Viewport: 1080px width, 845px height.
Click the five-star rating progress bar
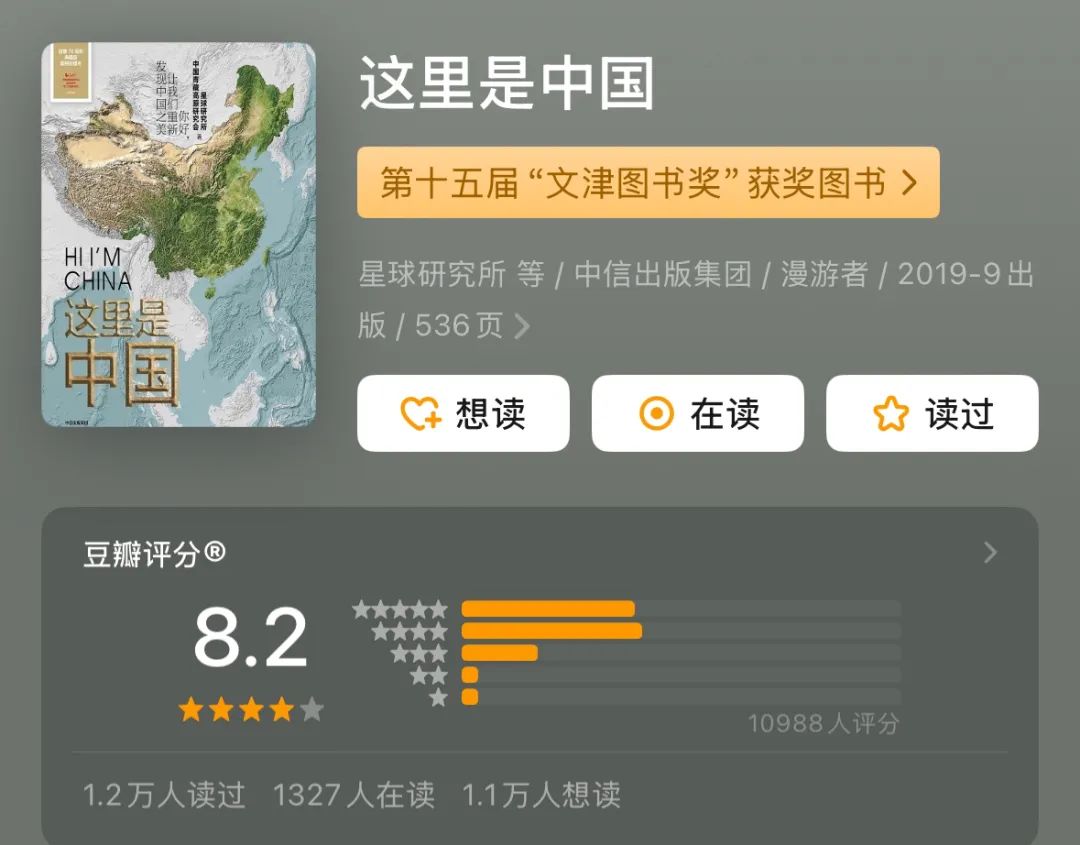pos(549,607)
